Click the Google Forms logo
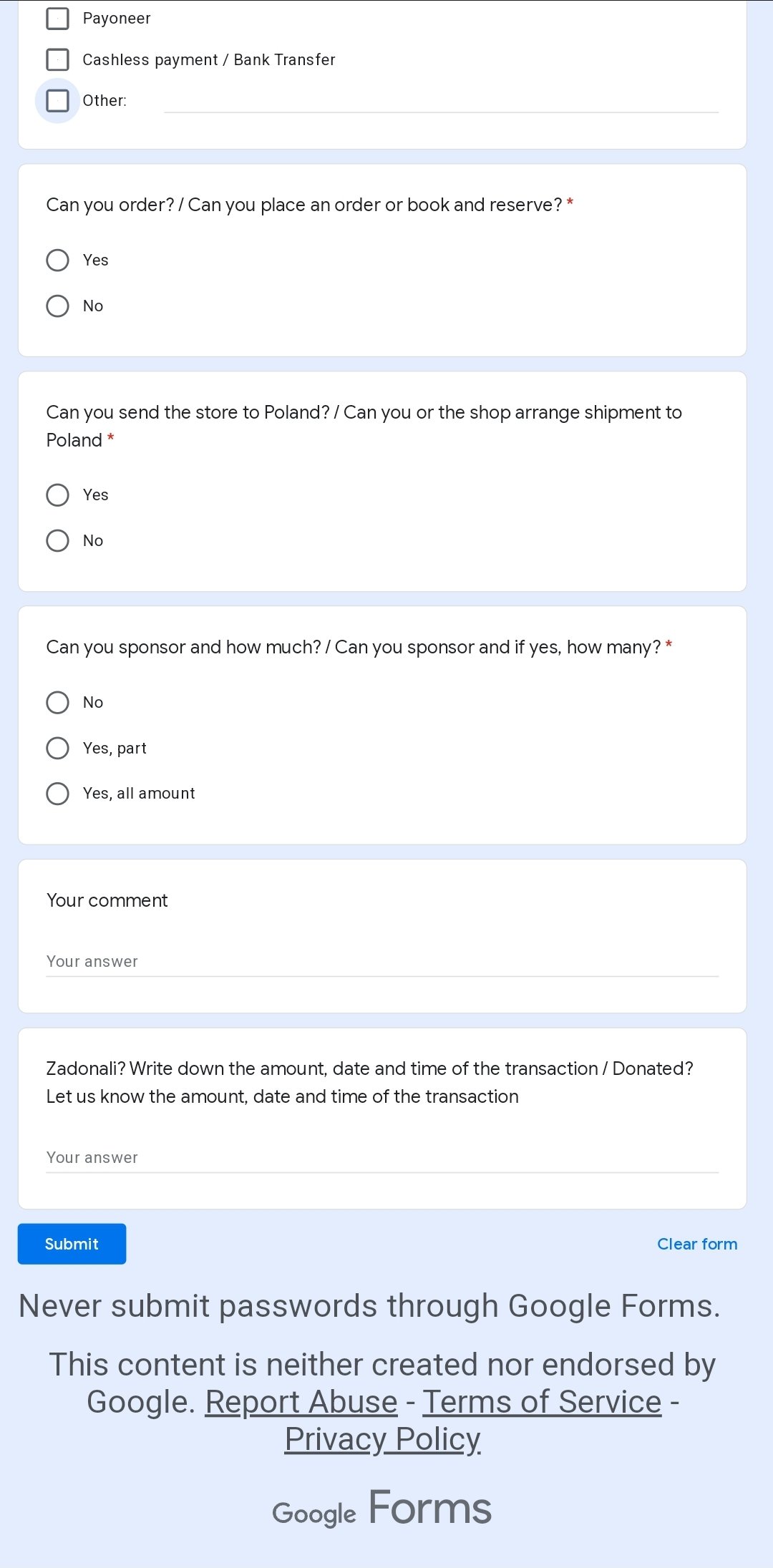 coord(382,1509)
